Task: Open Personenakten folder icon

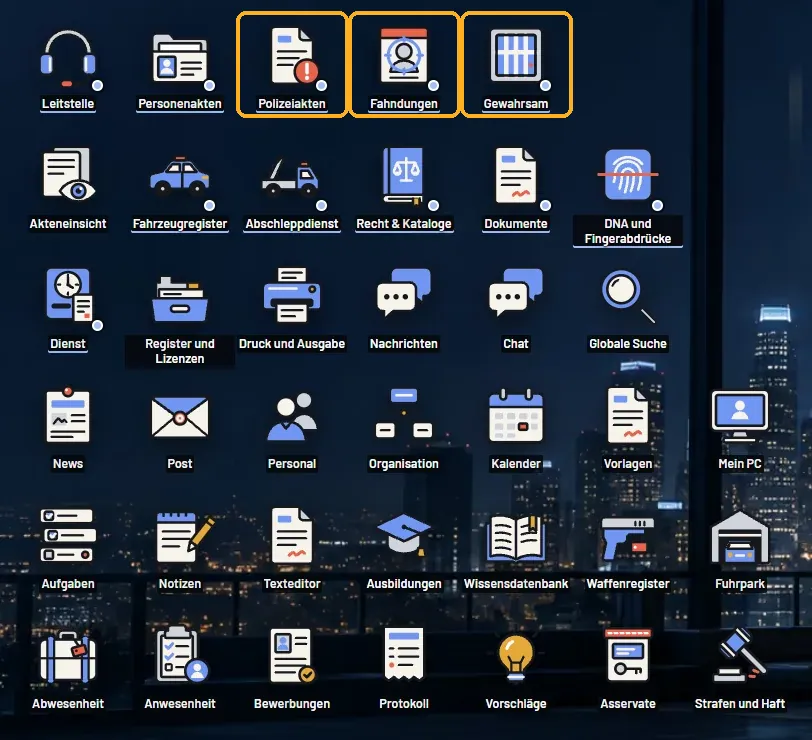Action: (180, 57)
